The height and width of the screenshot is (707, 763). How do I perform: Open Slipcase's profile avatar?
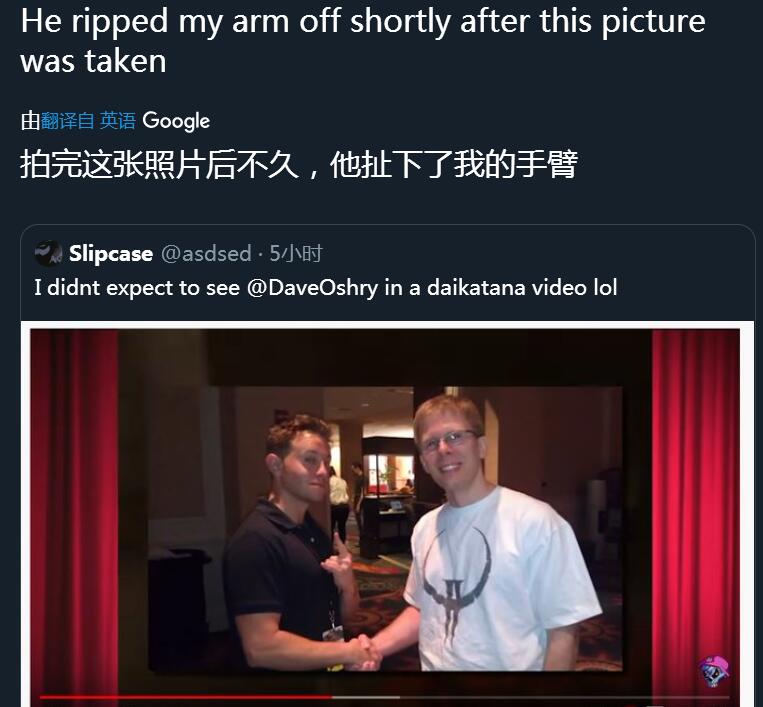coord(48,254)
